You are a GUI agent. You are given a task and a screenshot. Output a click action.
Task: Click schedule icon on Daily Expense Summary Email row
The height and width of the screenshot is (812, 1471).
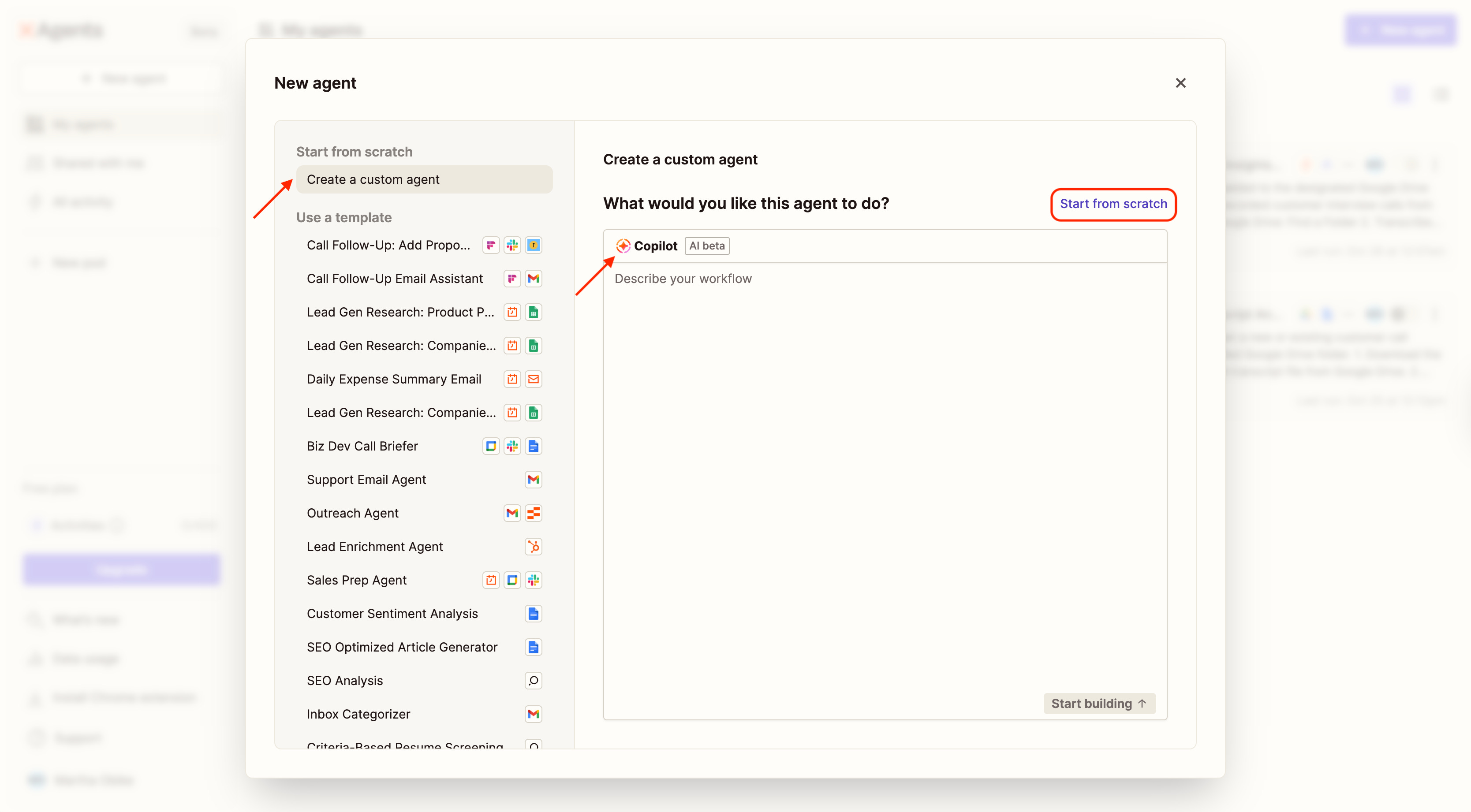coord(512,379)
